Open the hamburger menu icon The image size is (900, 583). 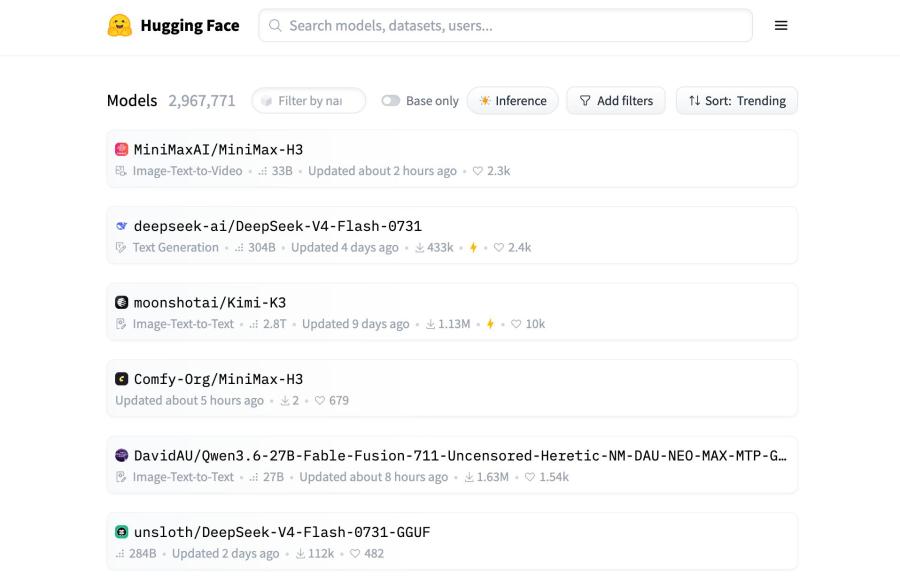pos(781,25)
